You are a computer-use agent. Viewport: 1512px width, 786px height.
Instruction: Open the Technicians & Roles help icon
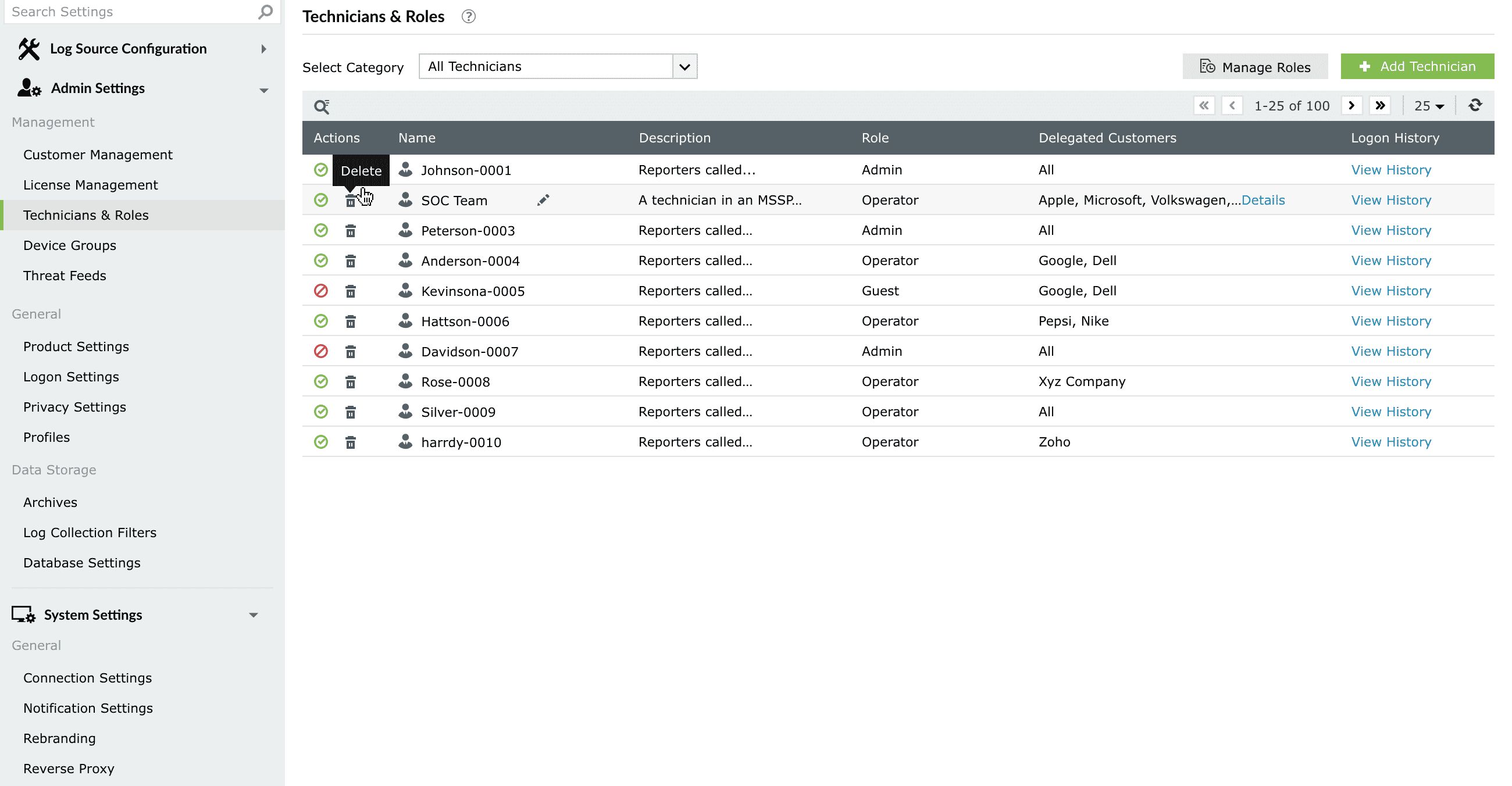click(x=468, y=16)
